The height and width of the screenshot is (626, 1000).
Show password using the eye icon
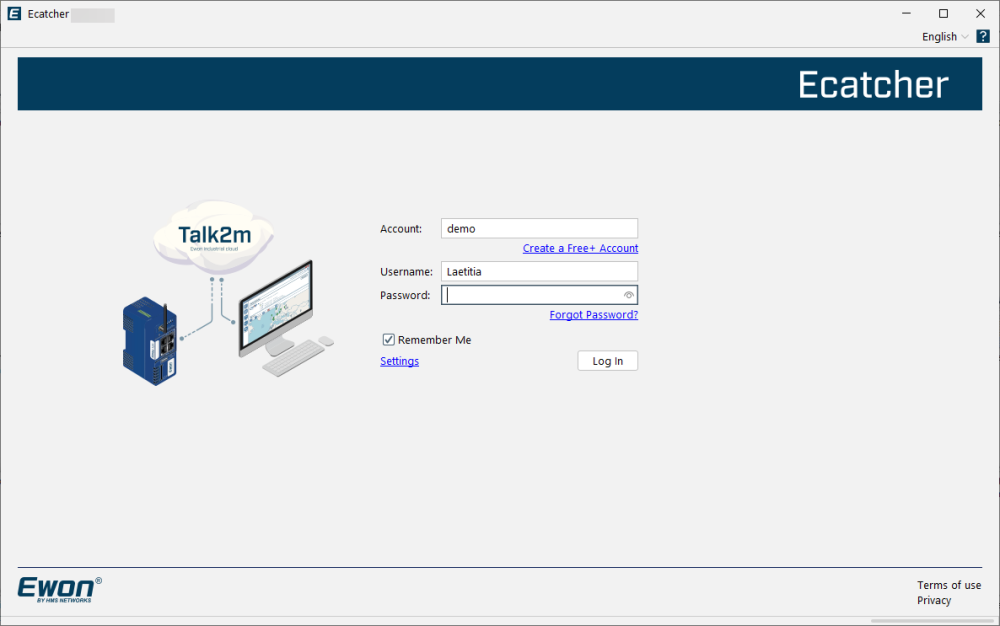pyautogui.click(x=629, y=295)
